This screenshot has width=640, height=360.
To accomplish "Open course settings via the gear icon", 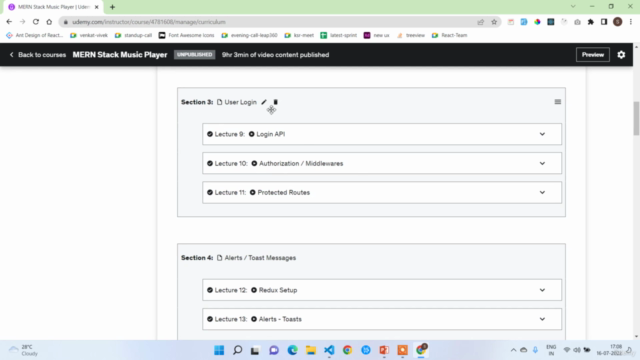I will (x=621, y=55).
